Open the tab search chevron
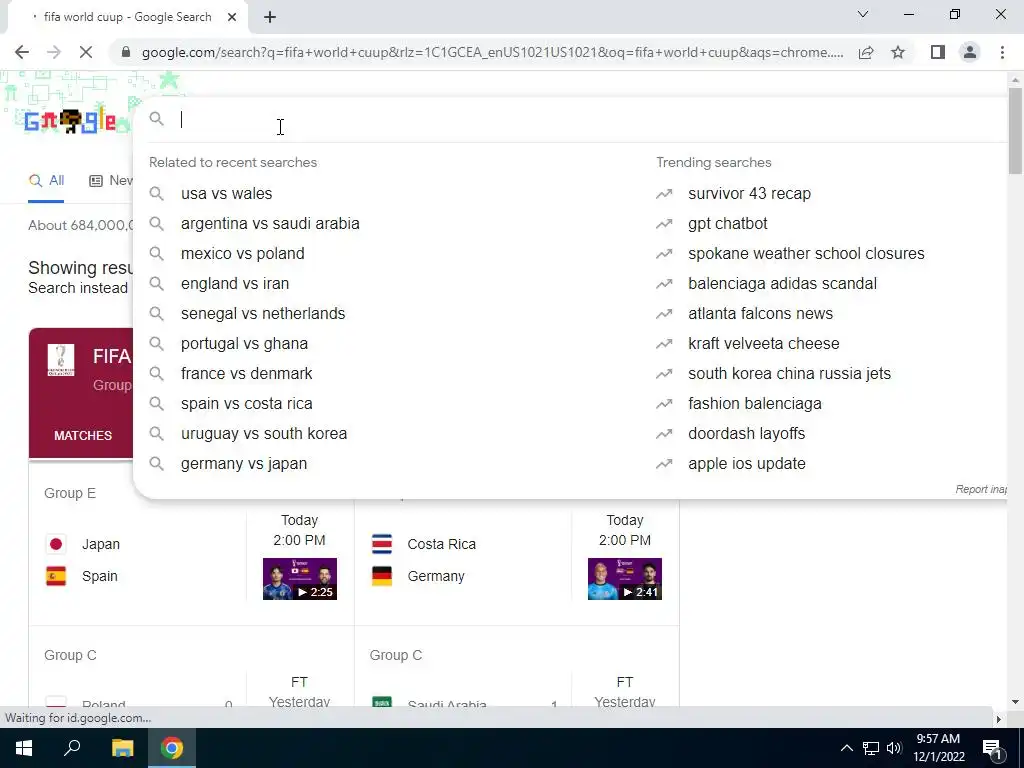Screen dimensions: 1024x768 tap(863, 14)
